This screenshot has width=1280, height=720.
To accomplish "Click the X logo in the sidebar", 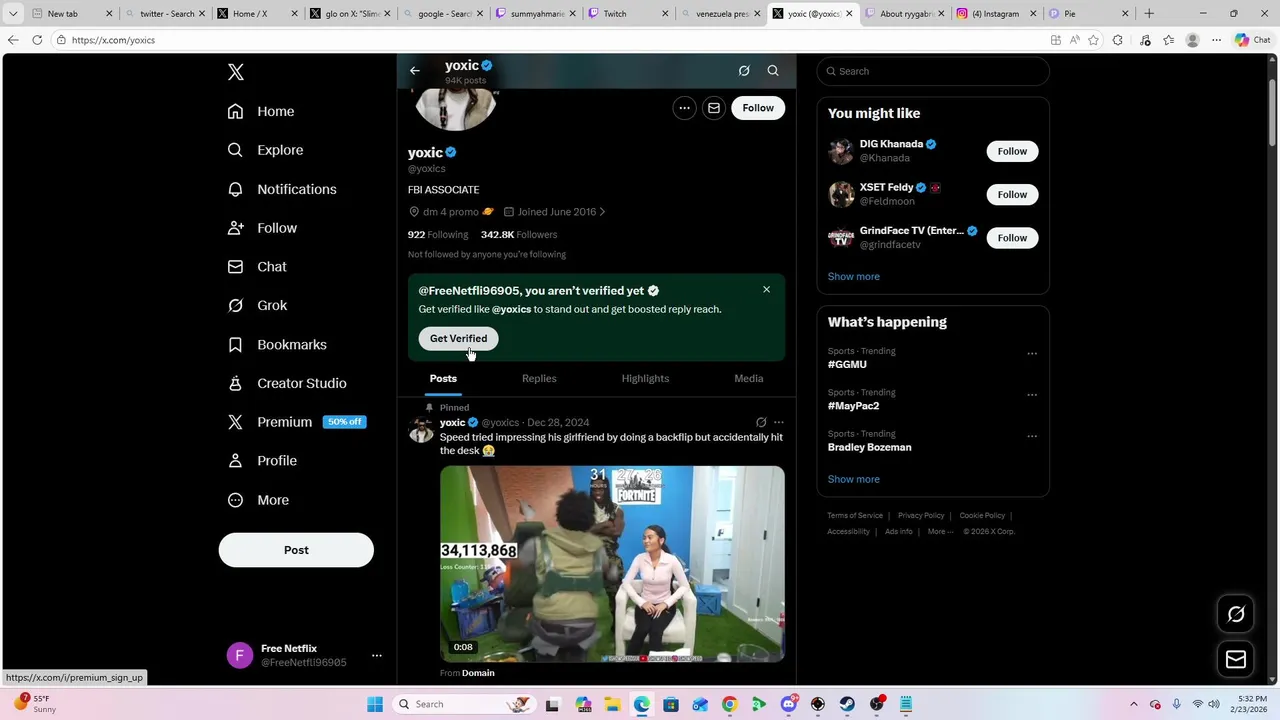I will coord(236,72).
